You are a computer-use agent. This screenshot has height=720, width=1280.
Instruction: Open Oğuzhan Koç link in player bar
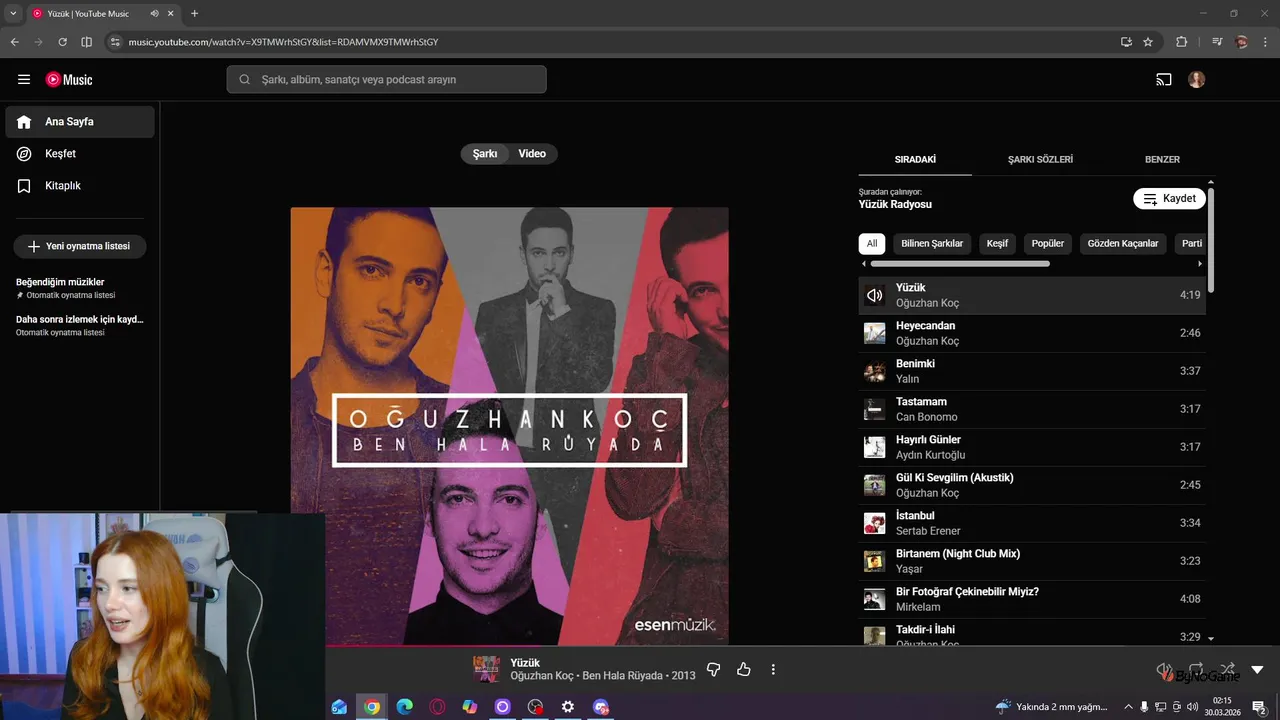click(542, 676)
